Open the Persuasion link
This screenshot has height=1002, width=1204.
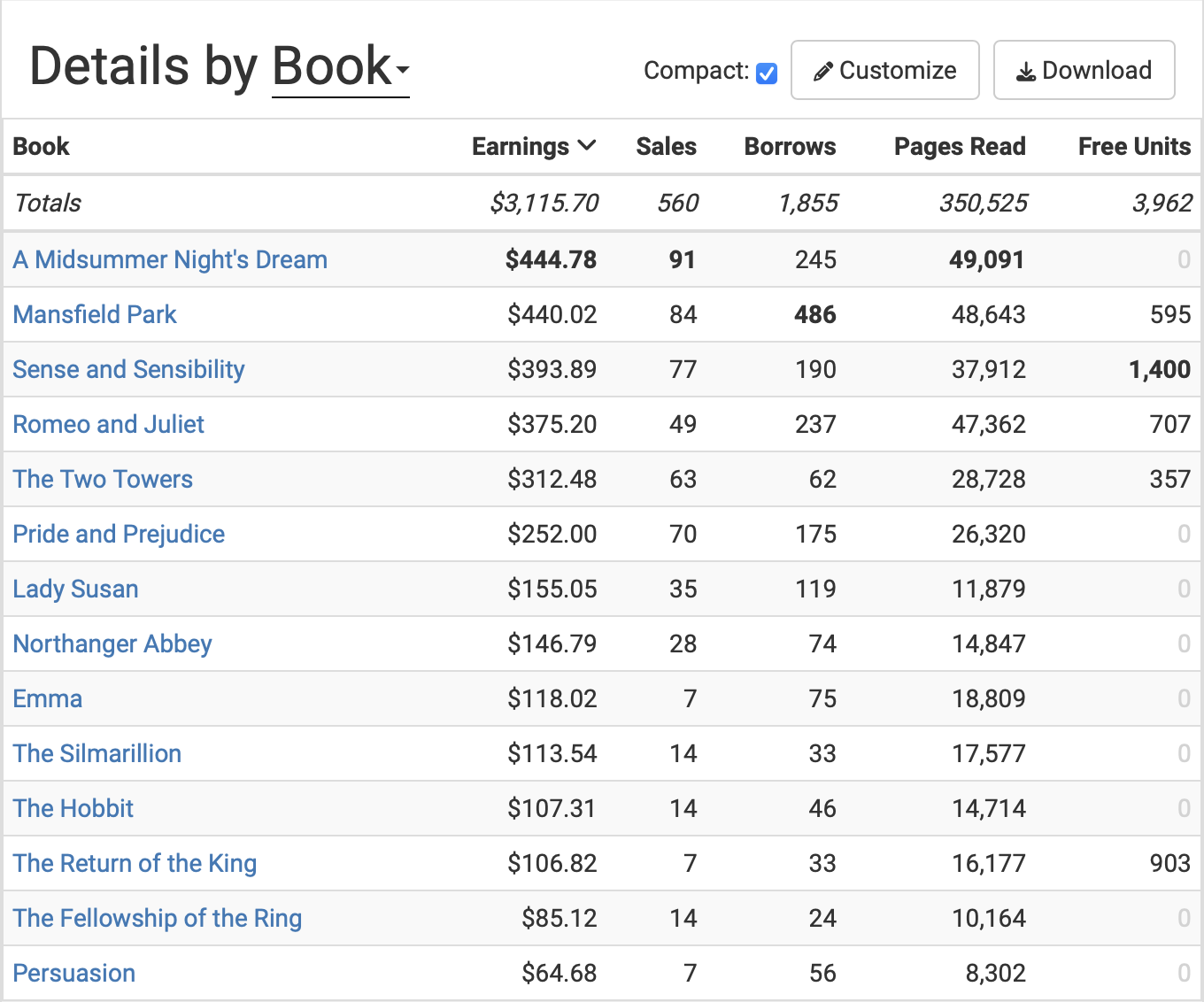(73, 973)
